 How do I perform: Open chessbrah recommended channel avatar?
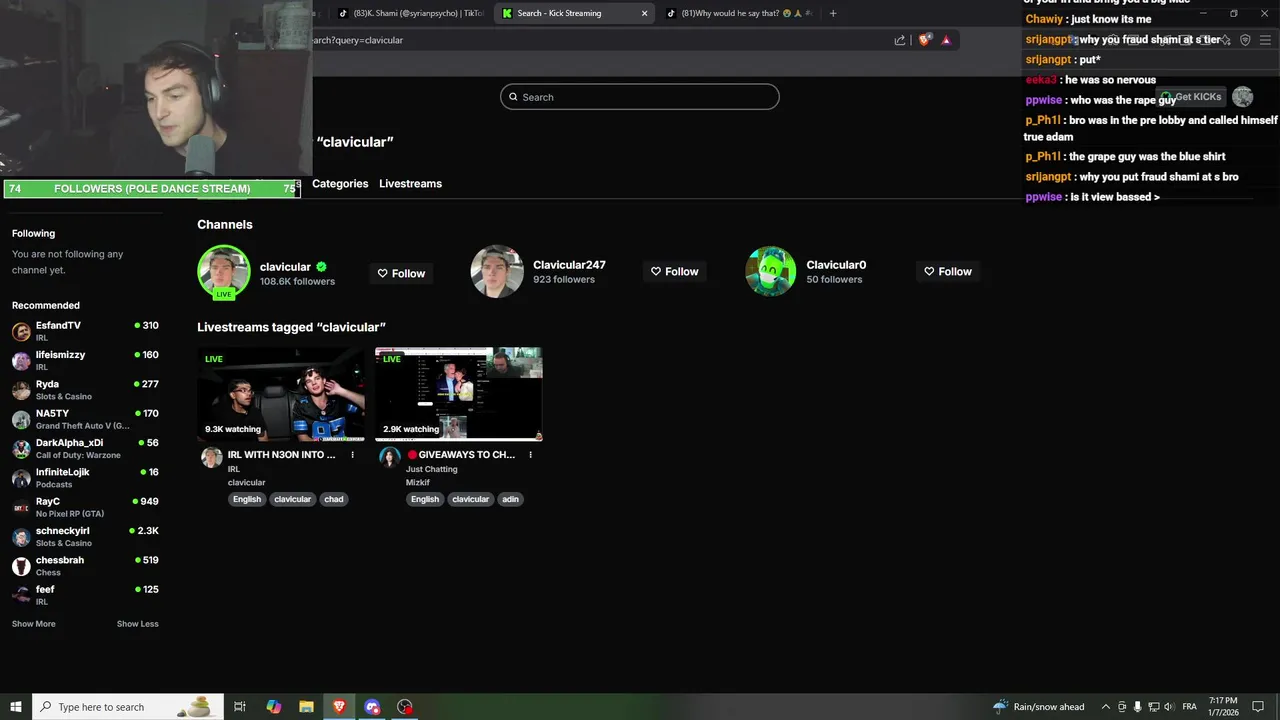coord(21,566)
